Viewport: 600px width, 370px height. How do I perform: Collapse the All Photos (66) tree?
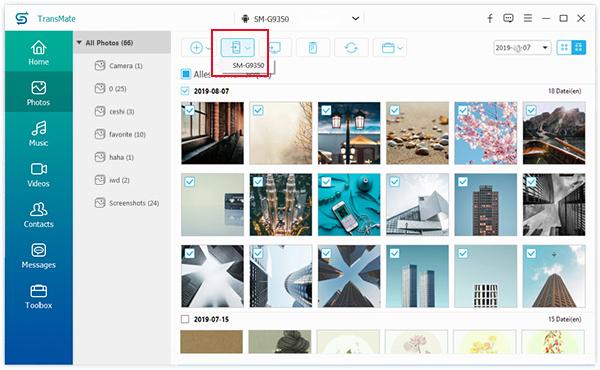coord(79,42)
